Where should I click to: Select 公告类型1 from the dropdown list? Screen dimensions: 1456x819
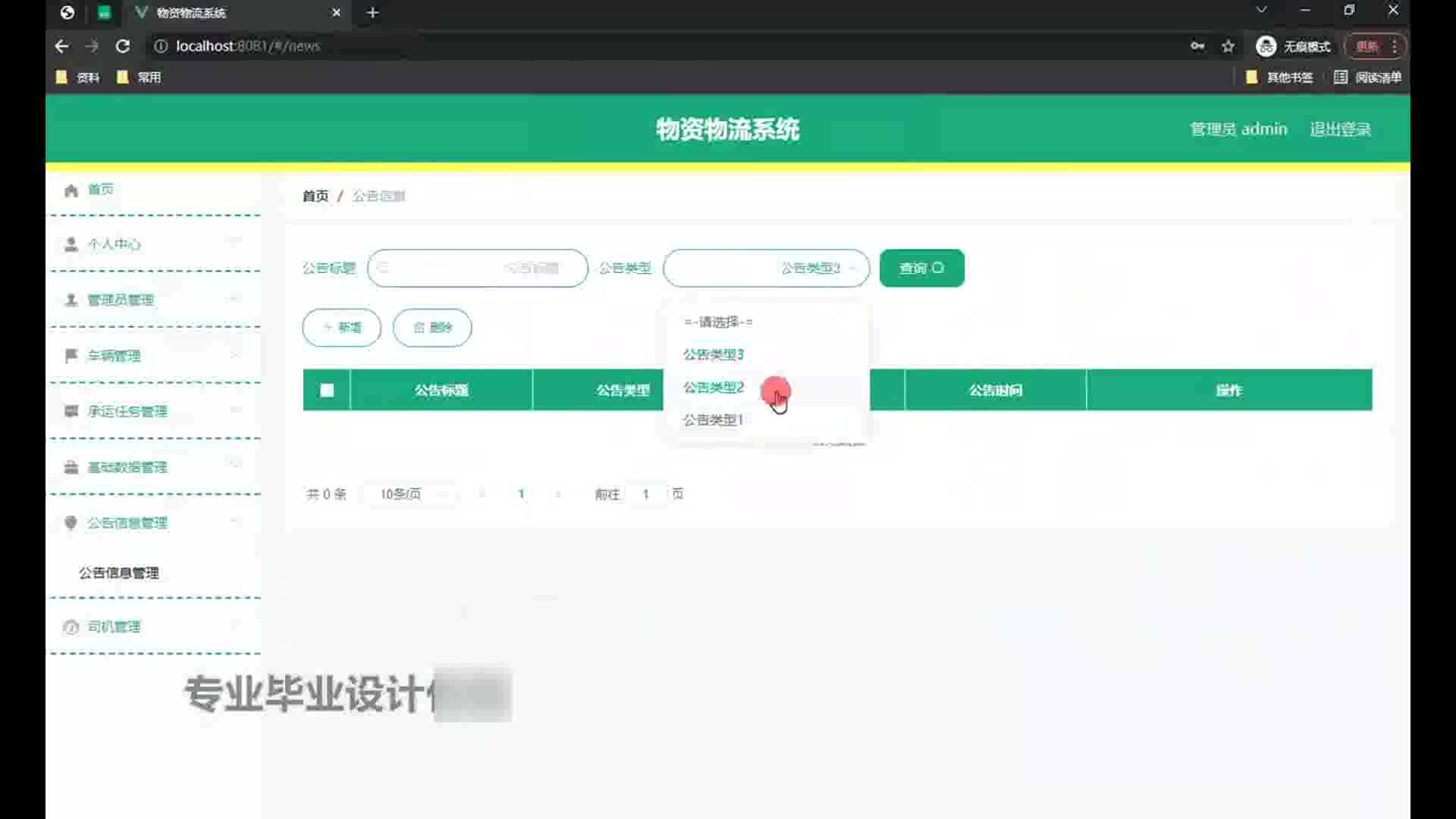(x=766, y=420)
